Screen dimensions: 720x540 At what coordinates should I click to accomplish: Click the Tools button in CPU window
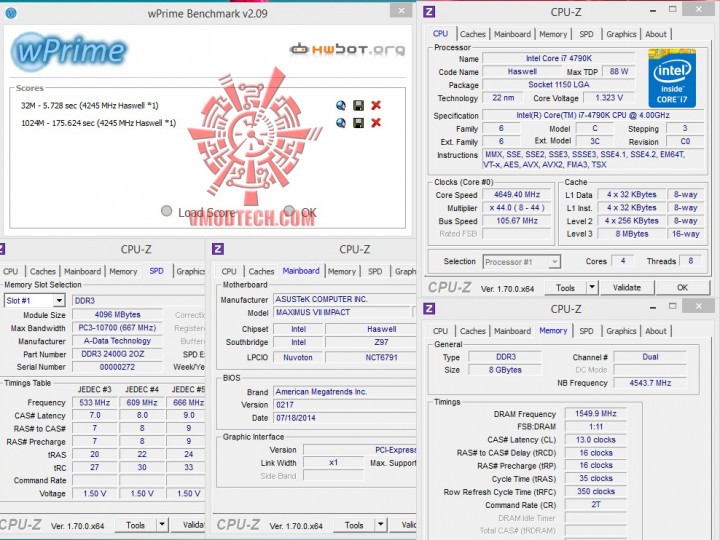point(565,288)
